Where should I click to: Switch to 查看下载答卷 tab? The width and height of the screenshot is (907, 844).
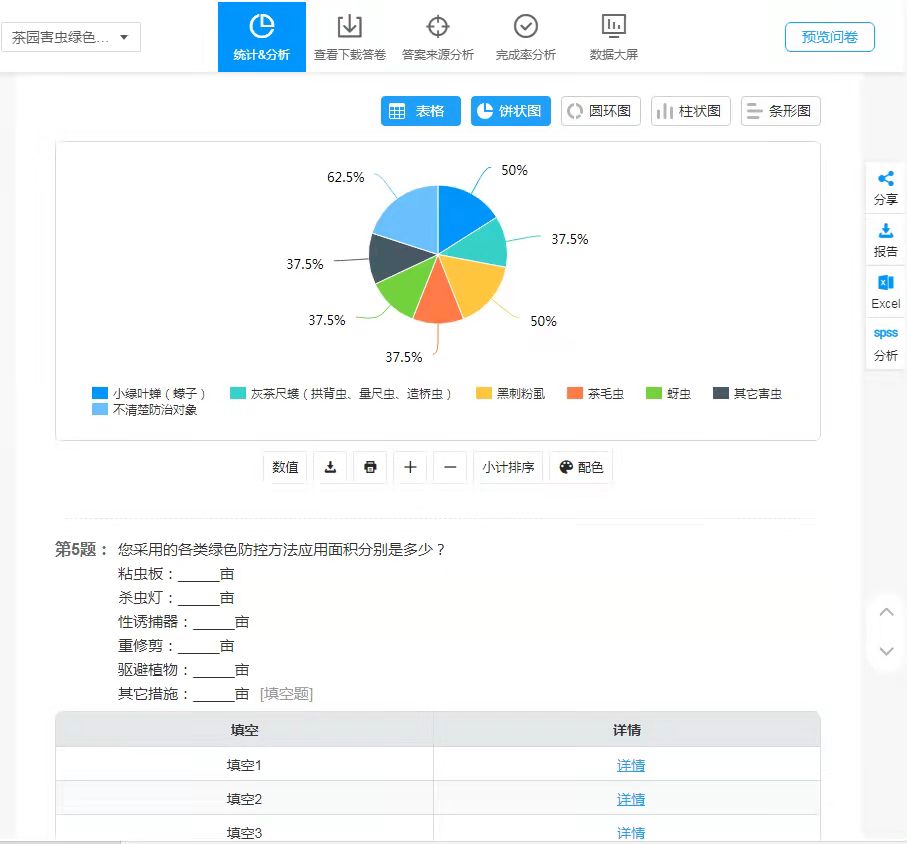coord(350,37)
